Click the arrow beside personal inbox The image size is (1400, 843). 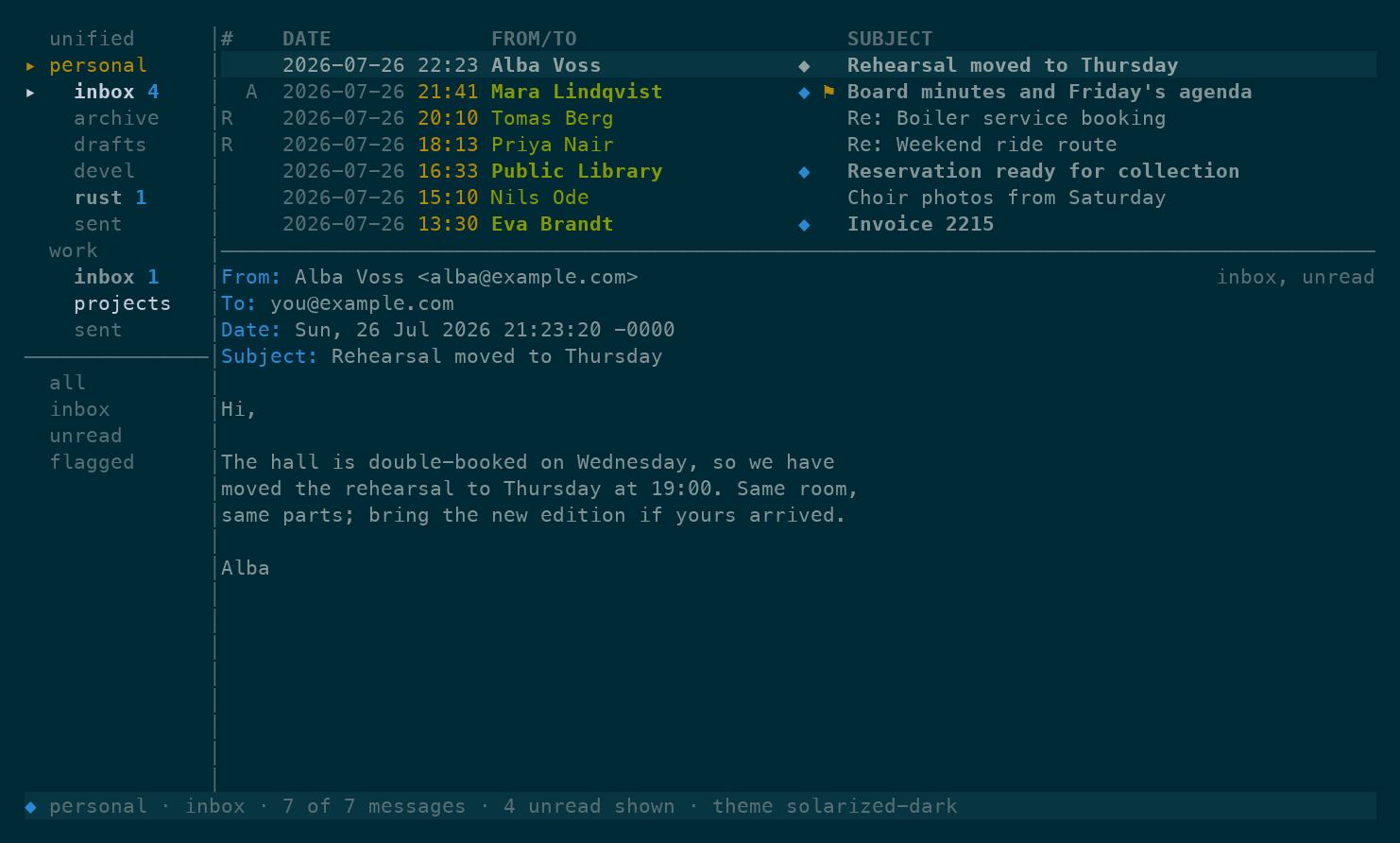pyautogui.click(x=30, y=92)
